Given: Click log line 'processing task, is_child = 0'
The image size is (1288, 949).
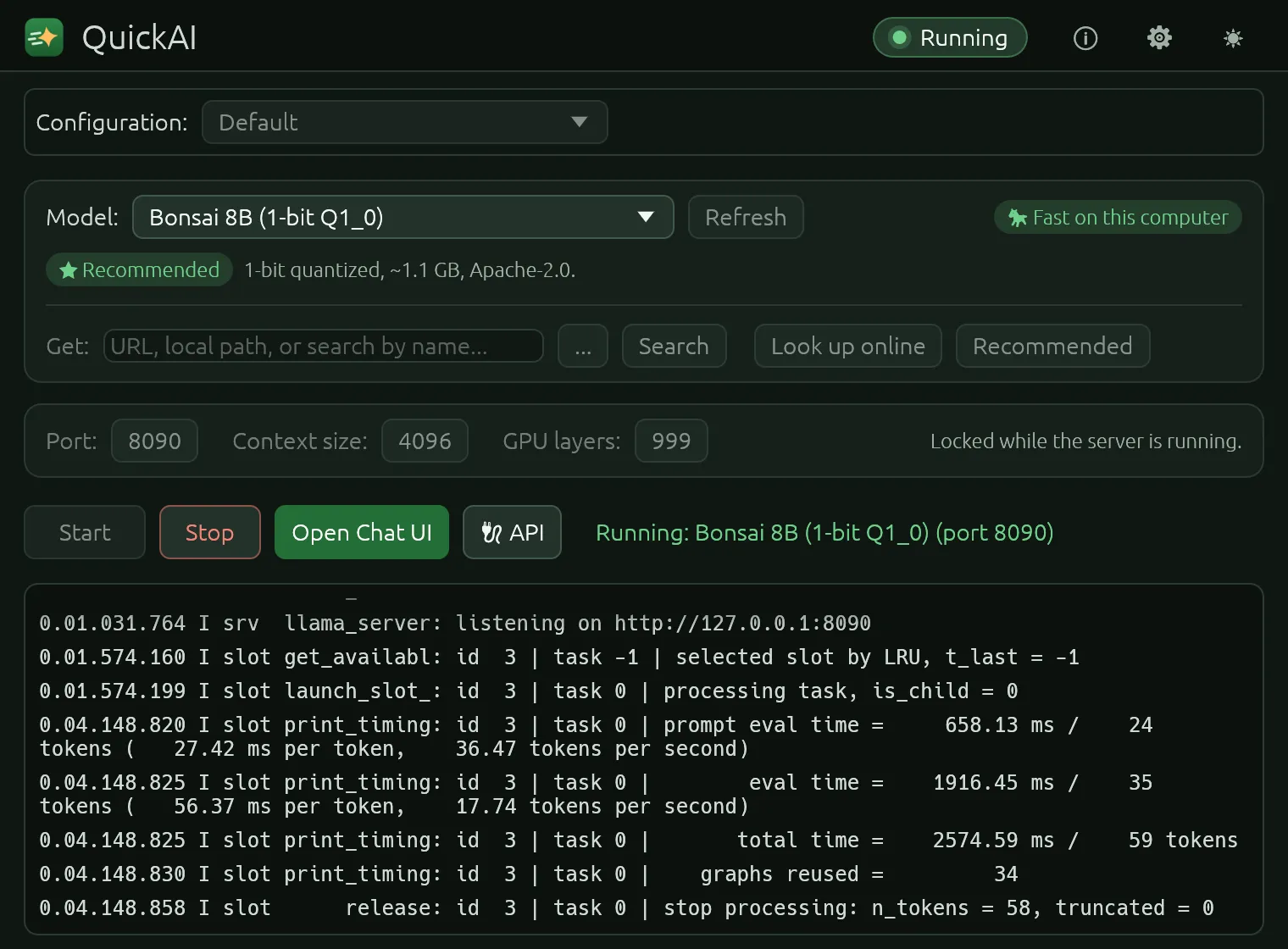Looking at the screenshot, I should click(x=529, y=691).
